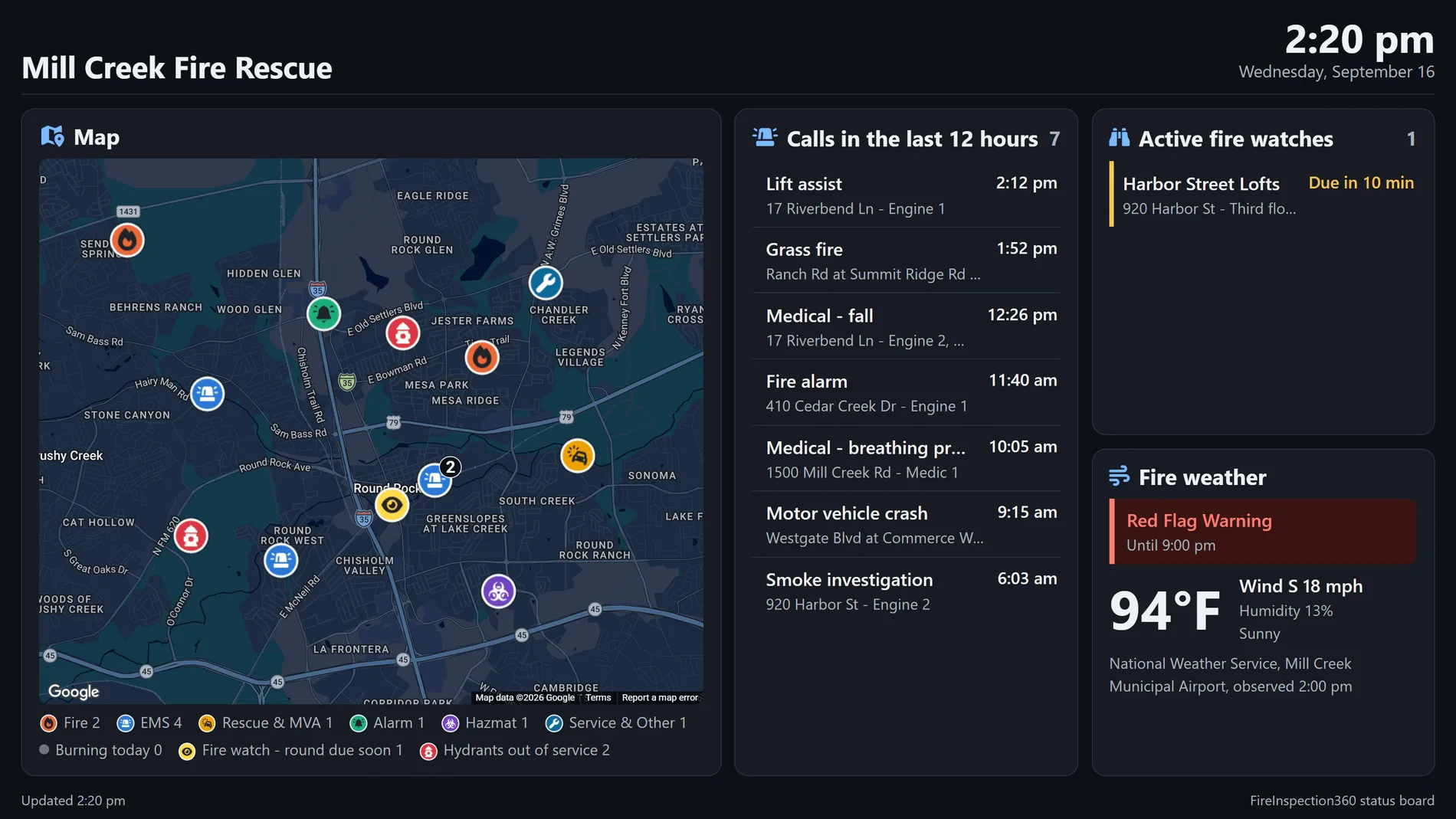Select the fire marker near Mesa Park
The width and height of the screenshot is (1456, 819).
[482, 357]
